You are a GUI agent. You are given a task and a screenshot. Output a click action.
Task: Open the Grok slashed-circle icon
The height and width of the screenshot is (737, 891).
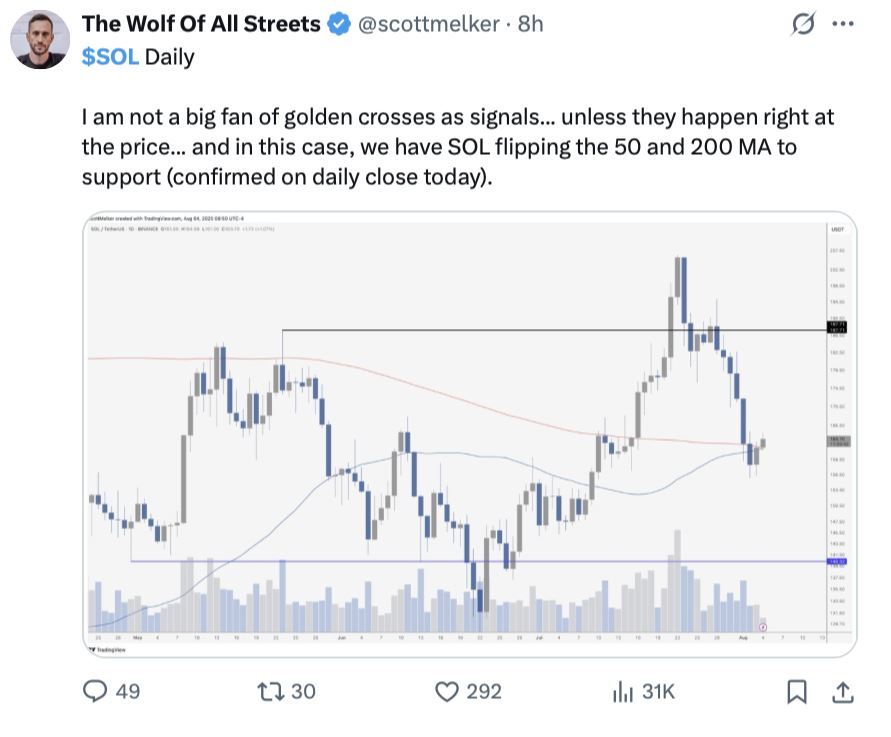click(x=801, y=25)
